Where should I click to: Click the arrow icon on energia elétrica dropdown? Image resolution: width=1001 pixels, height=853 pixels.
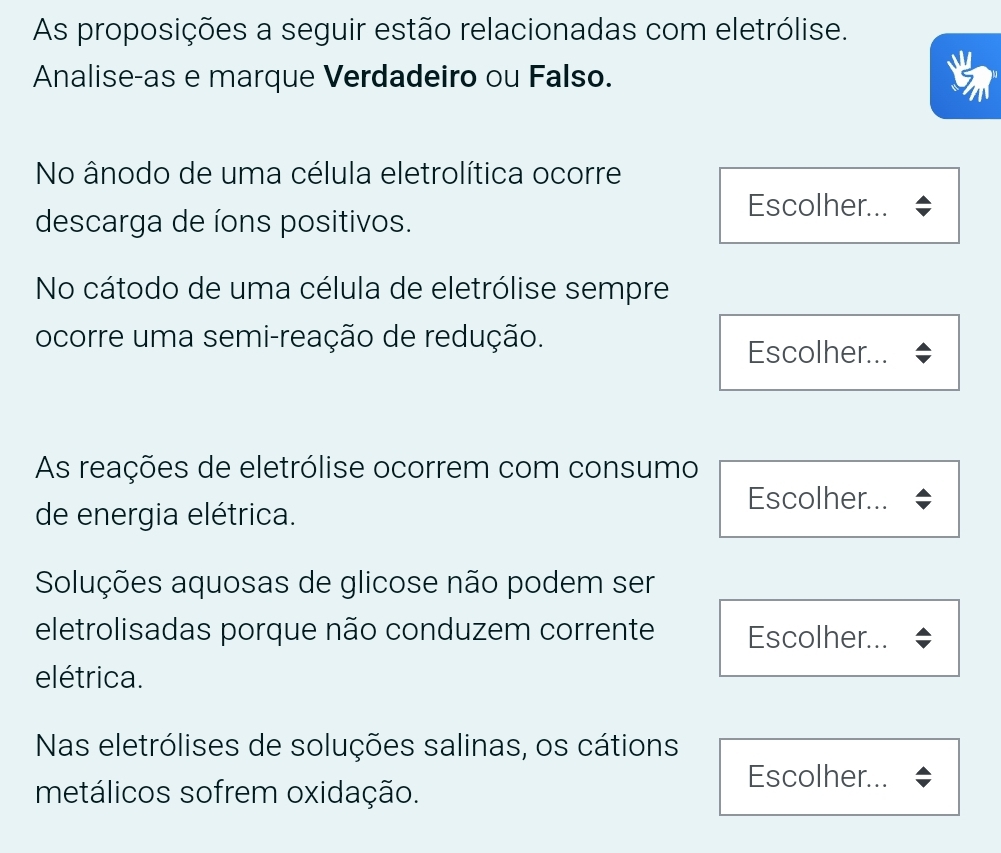coord(923,499)
